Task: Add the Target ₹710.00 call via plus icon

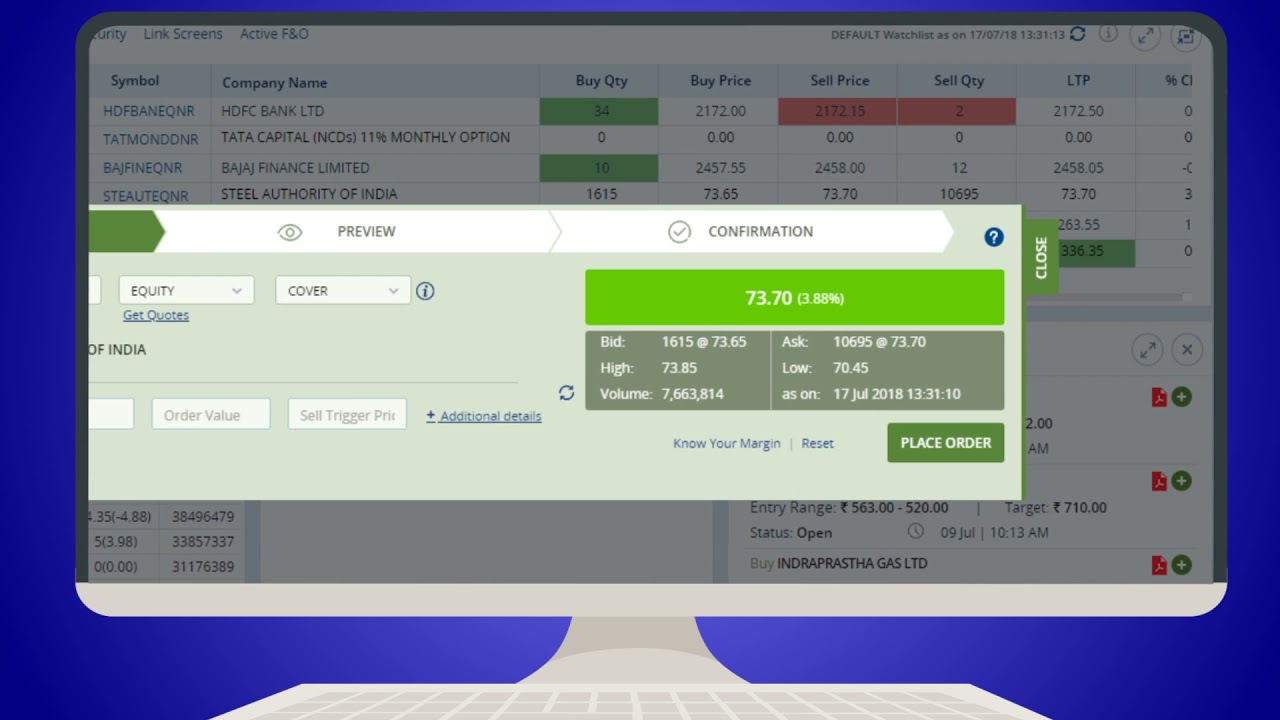Action: [x=1182, y=481]
